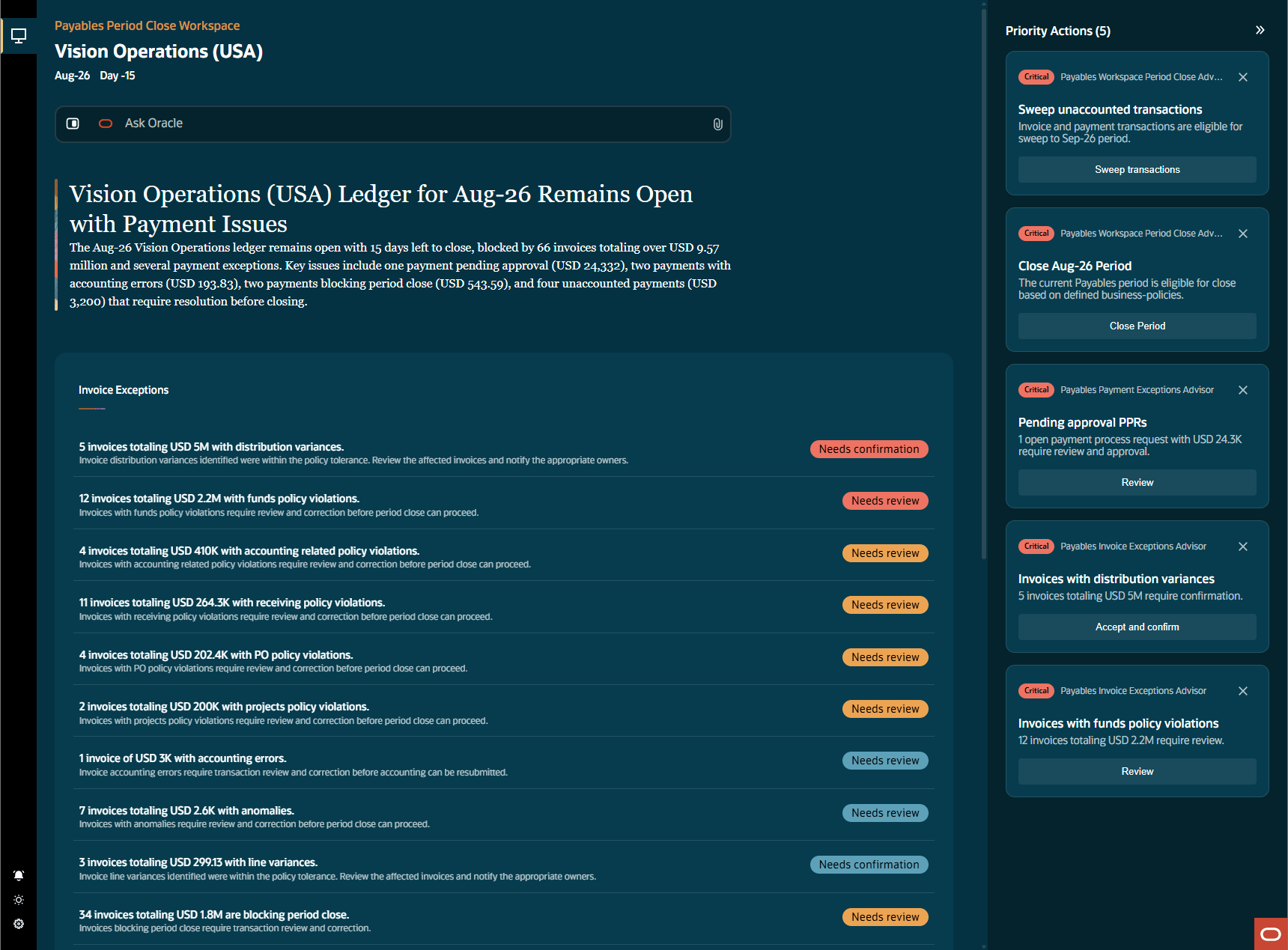
Task: Click the Accept and confirm button
Action: tap(1137, 627)
